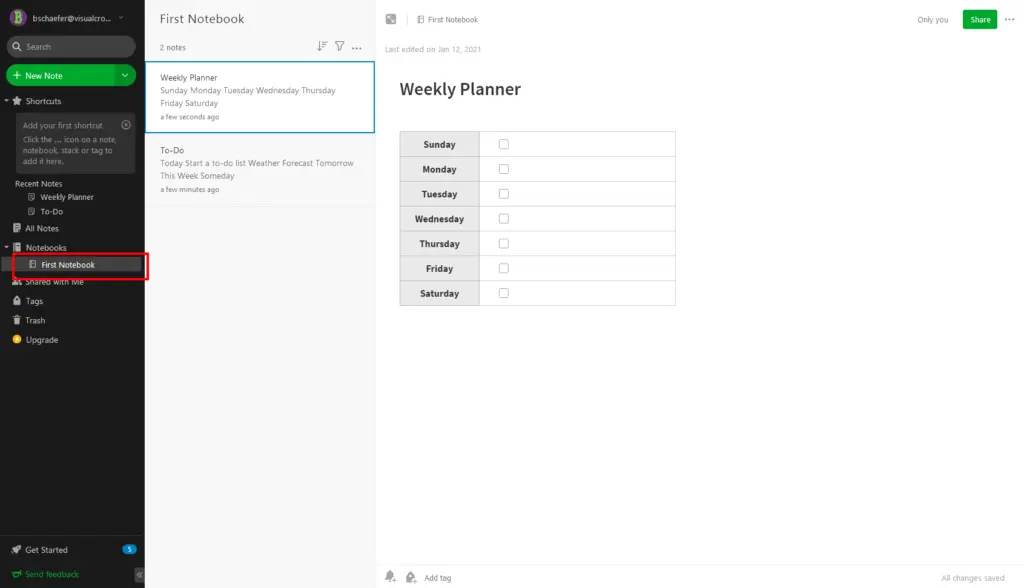This screenshot has width=1024, height=588.
Task: Select the To-Do note in list
Action: (259, 169)
